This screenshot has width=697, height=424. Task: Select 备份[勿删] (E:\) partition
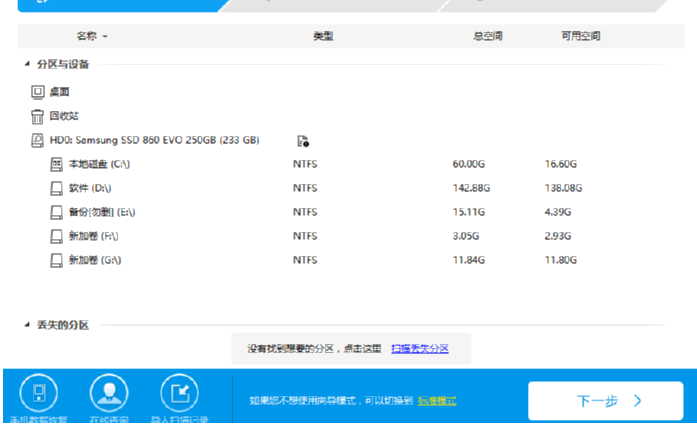102,212
